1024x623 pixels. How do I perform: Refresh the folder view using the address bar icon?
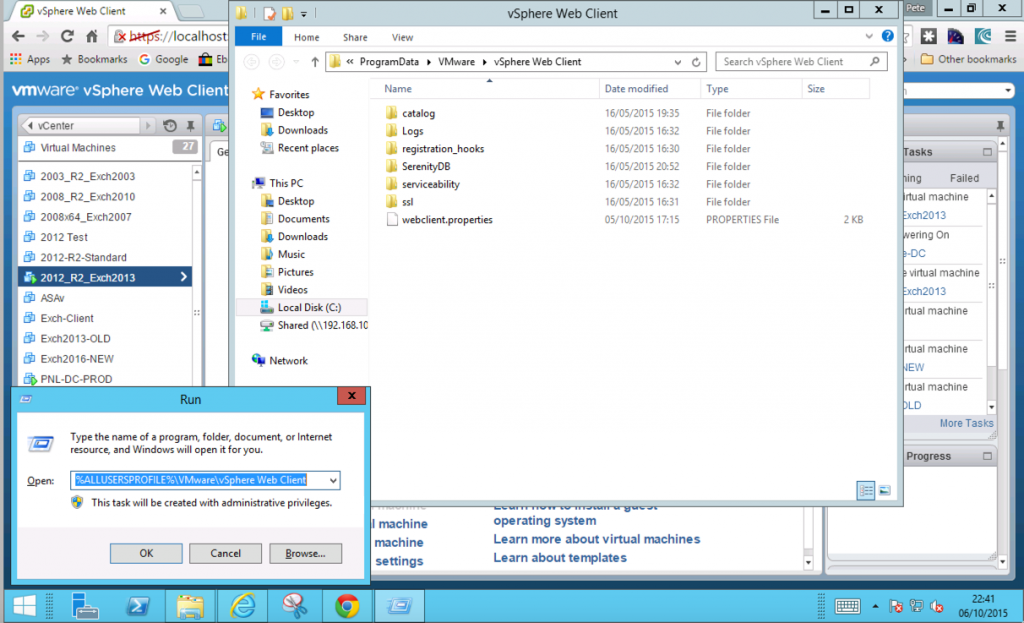[x=694, y=60]
